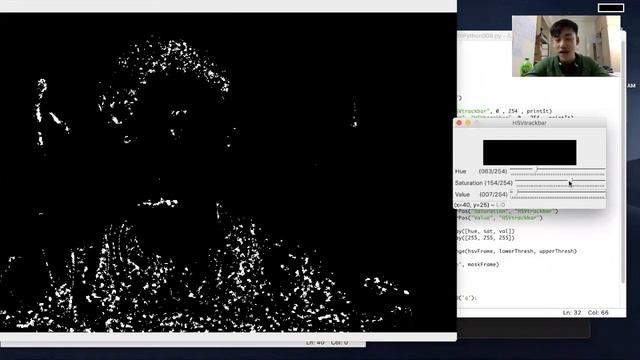Click the '(063/254)' hue value text
This screenshot has width=640, height=360.
(x=493, y=171)
